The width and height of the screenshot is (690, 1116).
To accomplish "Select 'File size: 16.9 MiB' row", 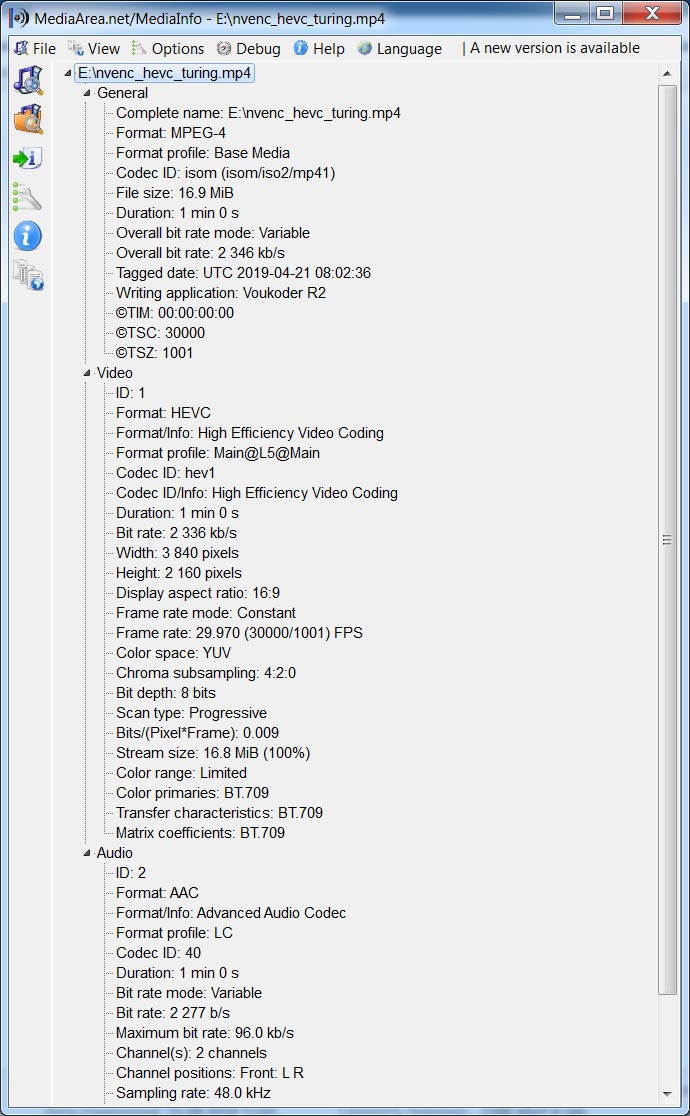I will pos(174,193).
